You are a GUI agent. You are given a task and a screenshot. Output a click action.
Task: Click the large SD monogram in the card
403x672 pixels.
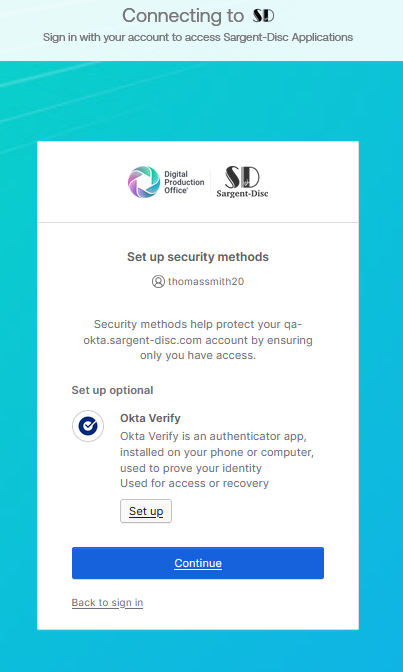[242, 177]
